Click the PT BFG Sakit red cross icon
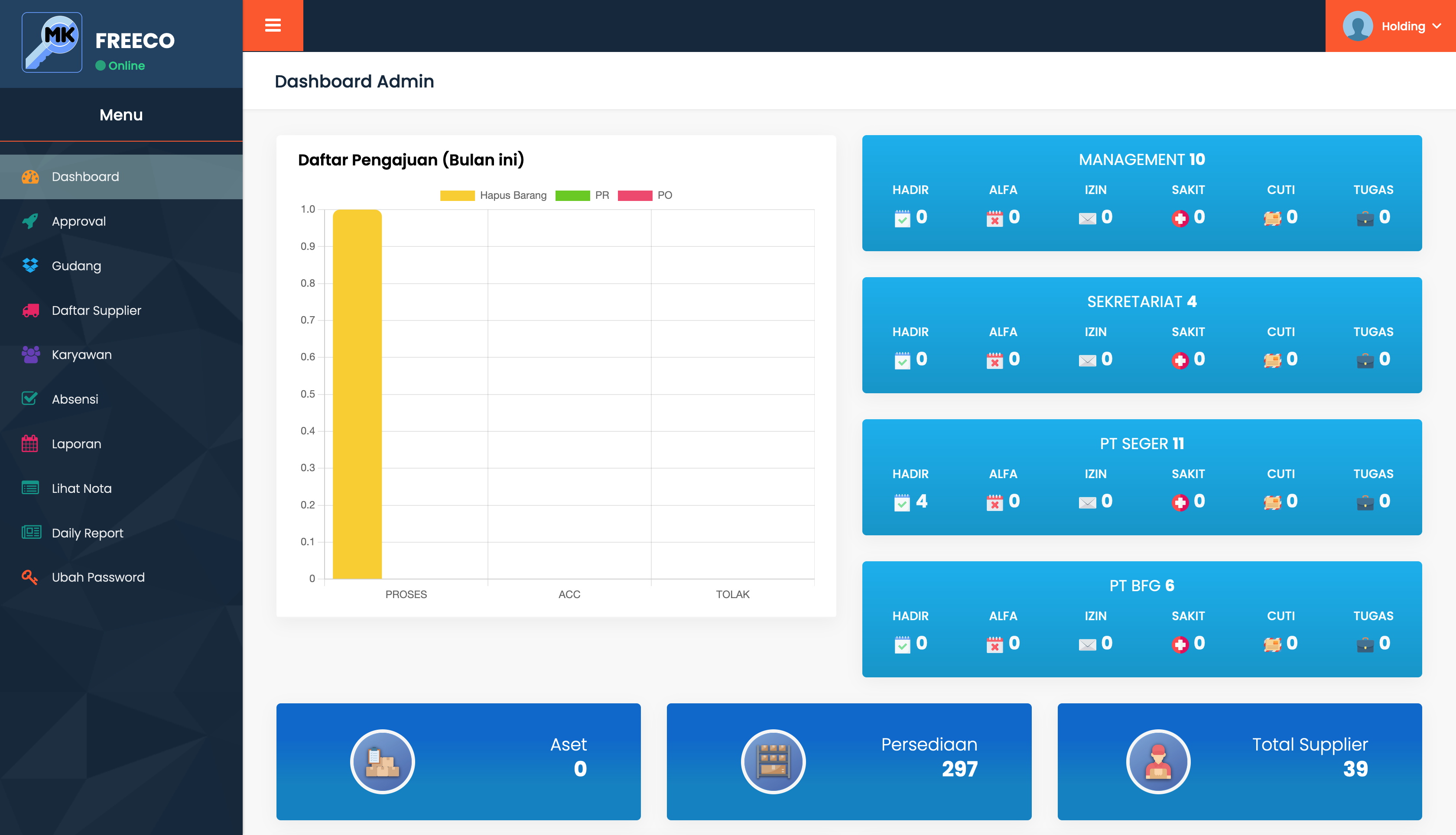This screenshot has width=1456, height=835. pyautogui.click(x=1180, y=644)
